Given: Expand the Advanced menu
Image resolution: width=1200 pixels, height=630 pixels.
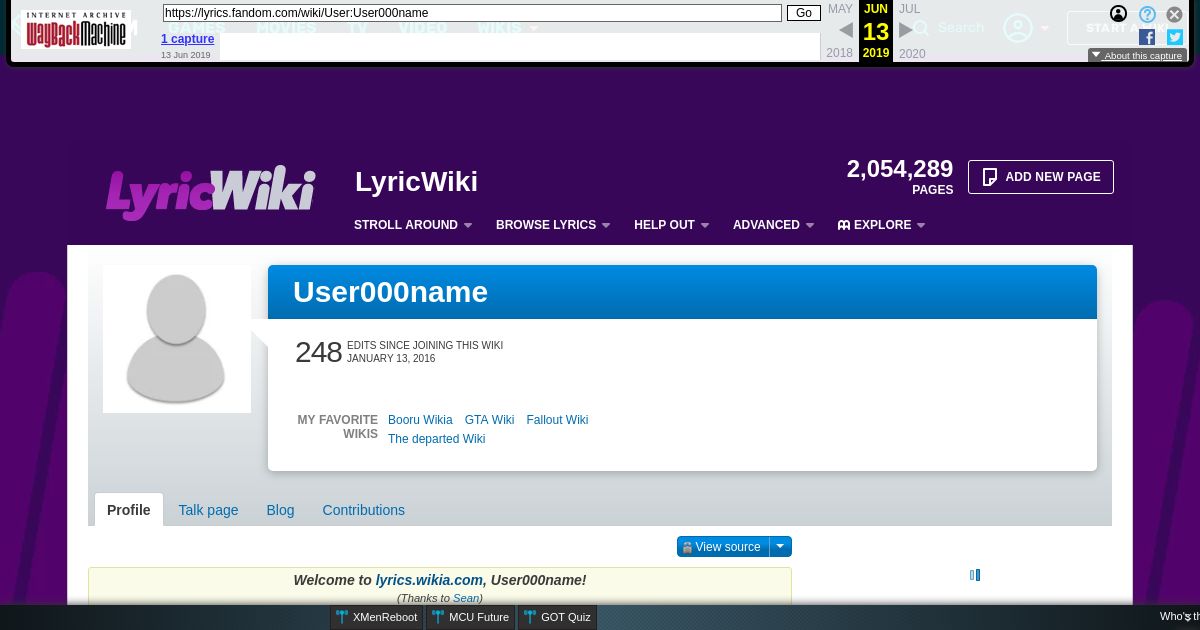Looking at the screenshot, I should (773, 225).
